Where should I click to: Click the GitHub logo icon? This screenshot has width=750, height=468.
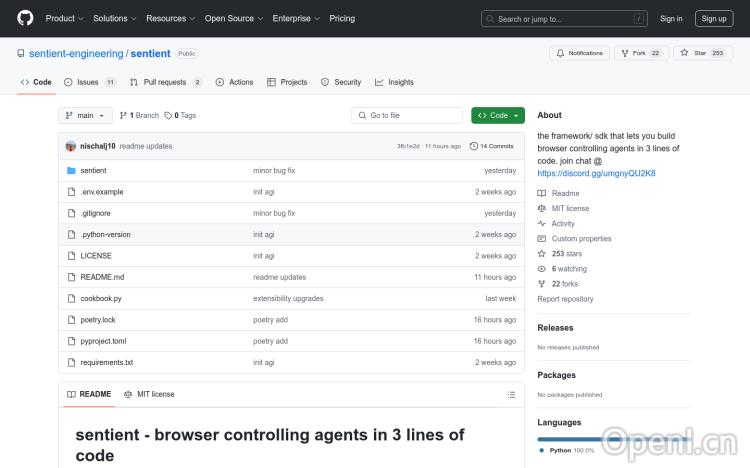click(x=25, y=18)
